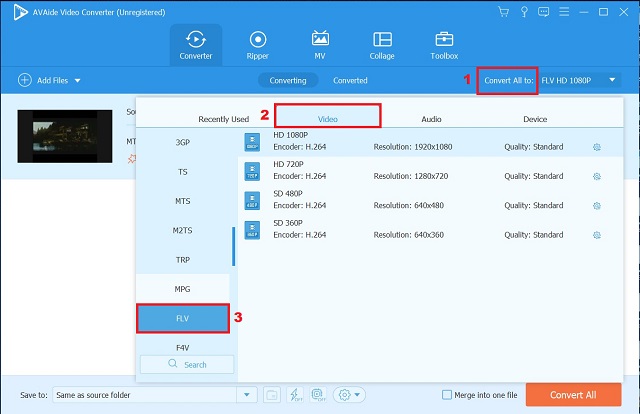The width and height of the screenshot is (640, 414).
Task: Select the 640x360 resolution text
Action: (429, 235)
